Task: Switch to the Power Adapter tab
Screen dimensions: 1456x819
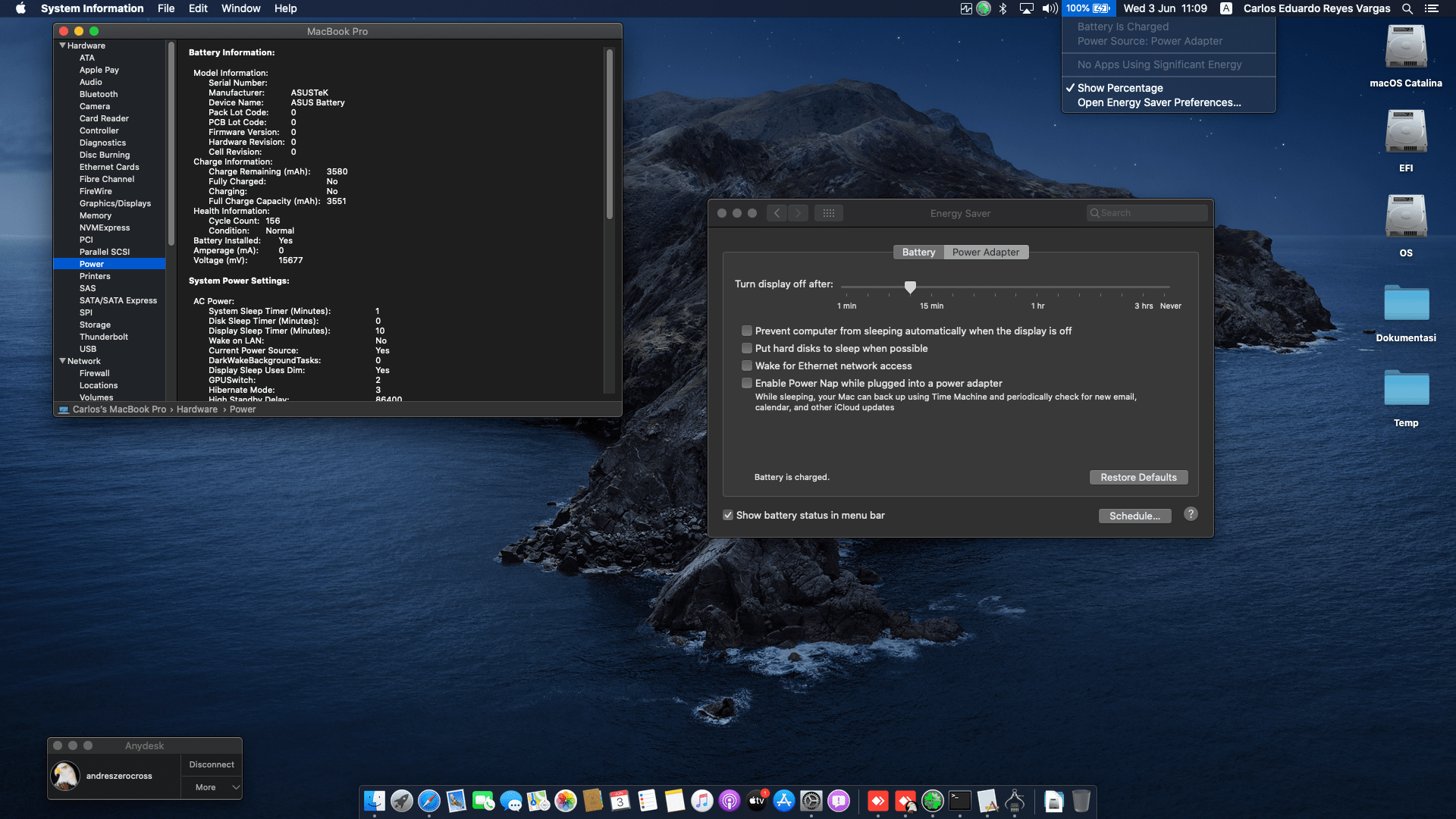Action: point(986,252)
